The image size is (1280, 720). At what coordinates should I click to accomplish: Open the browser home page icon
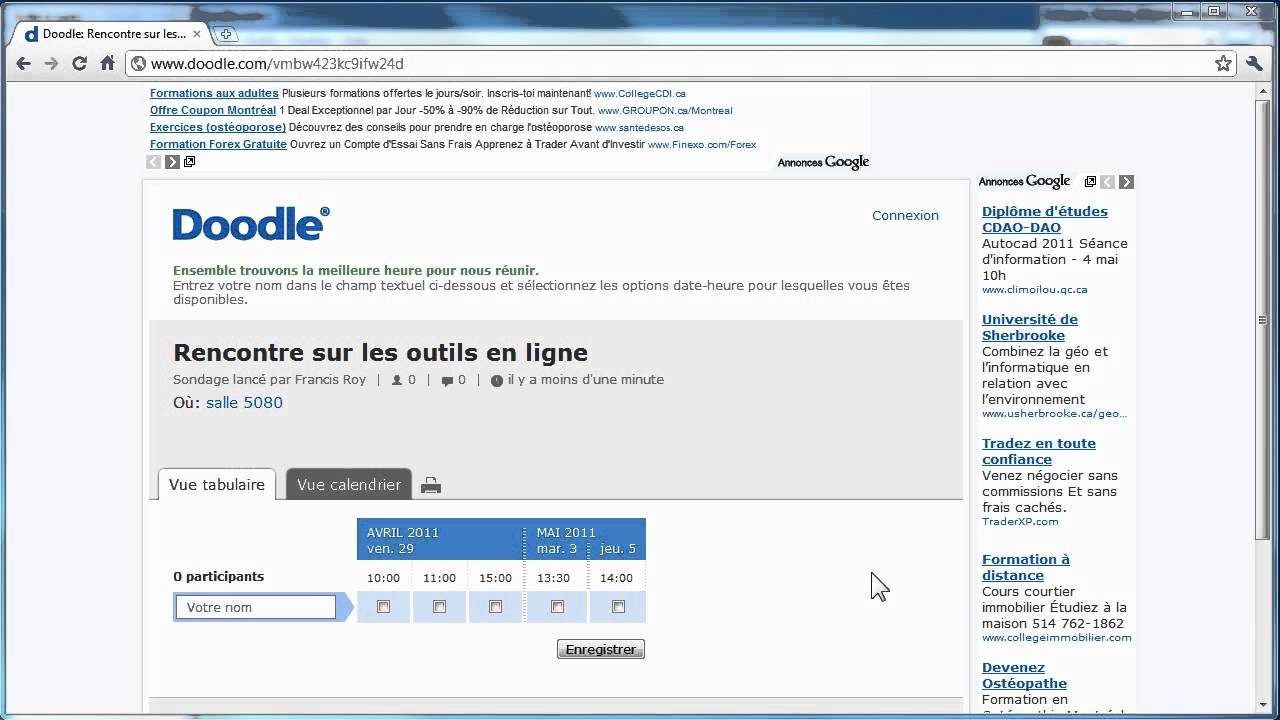(x=107, y=63)
